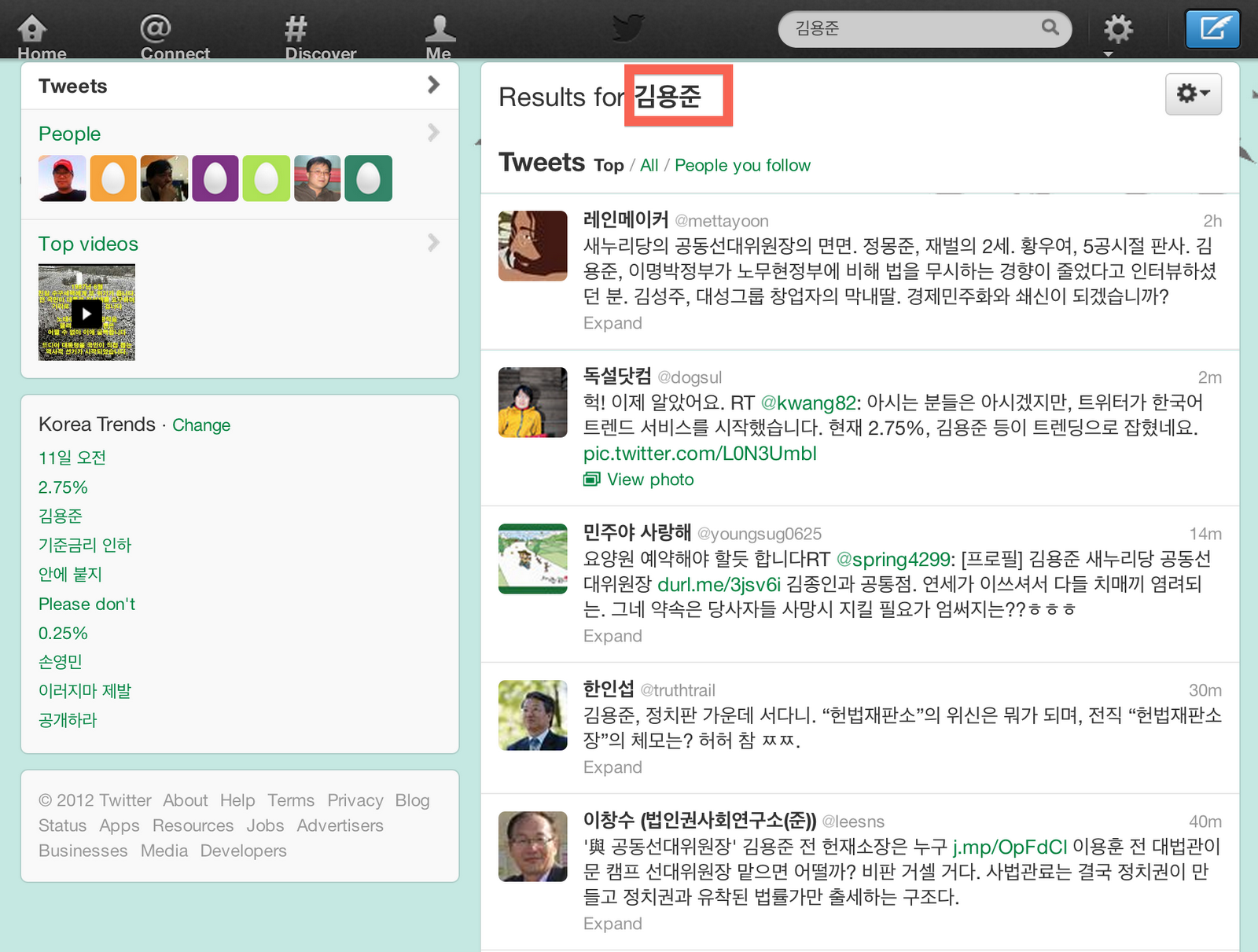This screenshot has height=952, width=1258.
Task: Open the search results gear dropdown
Action: [1193, 94]
